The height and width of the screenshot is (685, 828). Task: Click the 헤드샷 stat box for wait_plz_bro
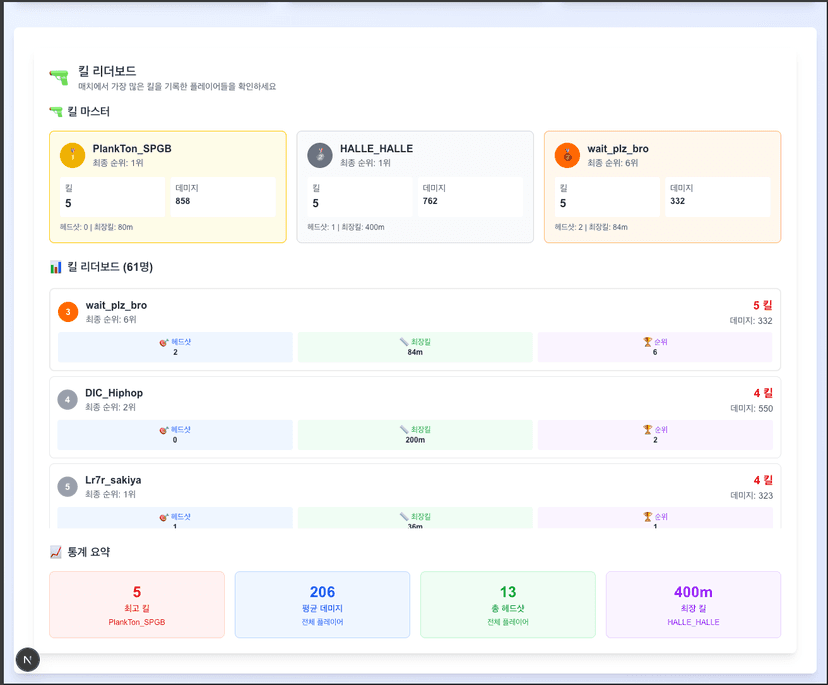pos(175,347)
